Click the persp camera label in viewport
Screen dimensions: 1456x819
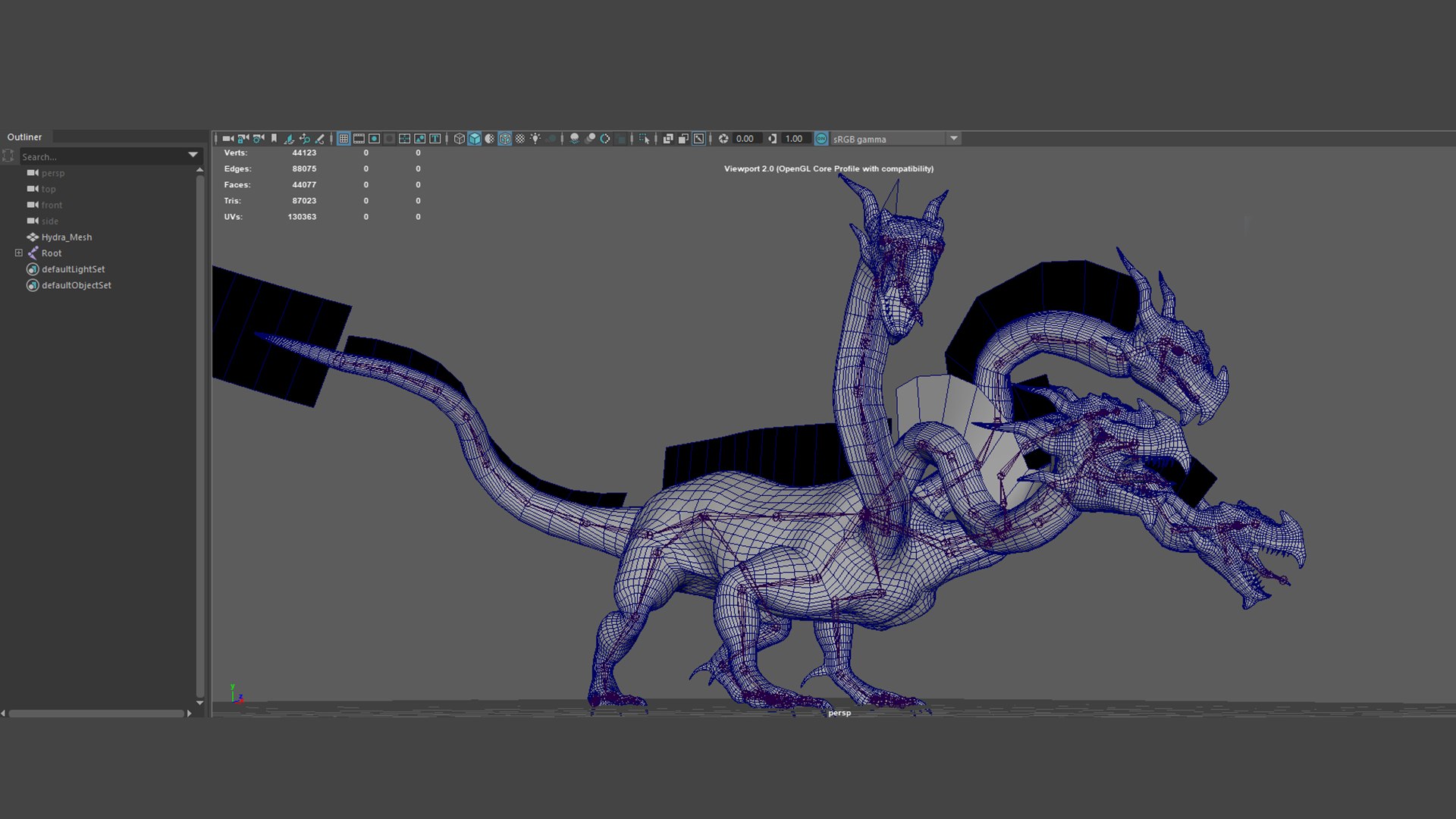(x=839, y=713)
